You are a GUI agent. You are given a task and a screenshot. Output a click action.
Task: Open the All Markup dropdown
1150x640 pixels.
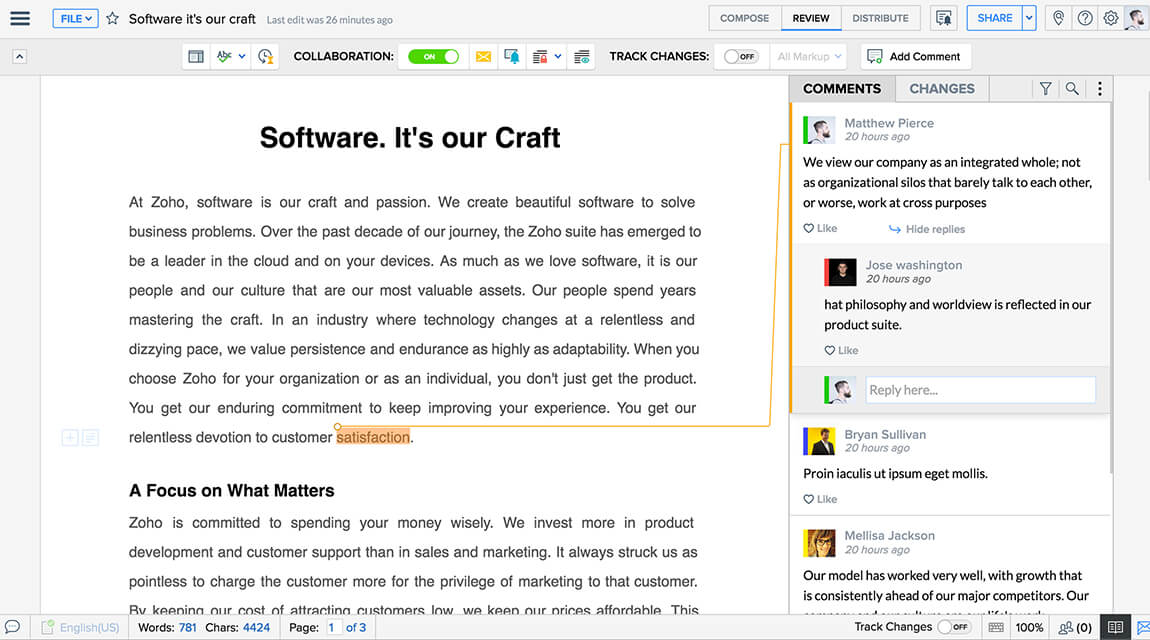point(808,56)
